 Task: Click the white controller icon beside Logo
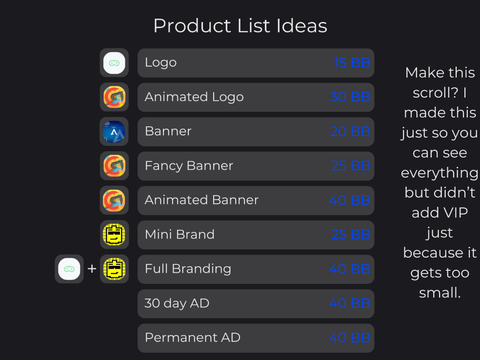click(114, 63)
